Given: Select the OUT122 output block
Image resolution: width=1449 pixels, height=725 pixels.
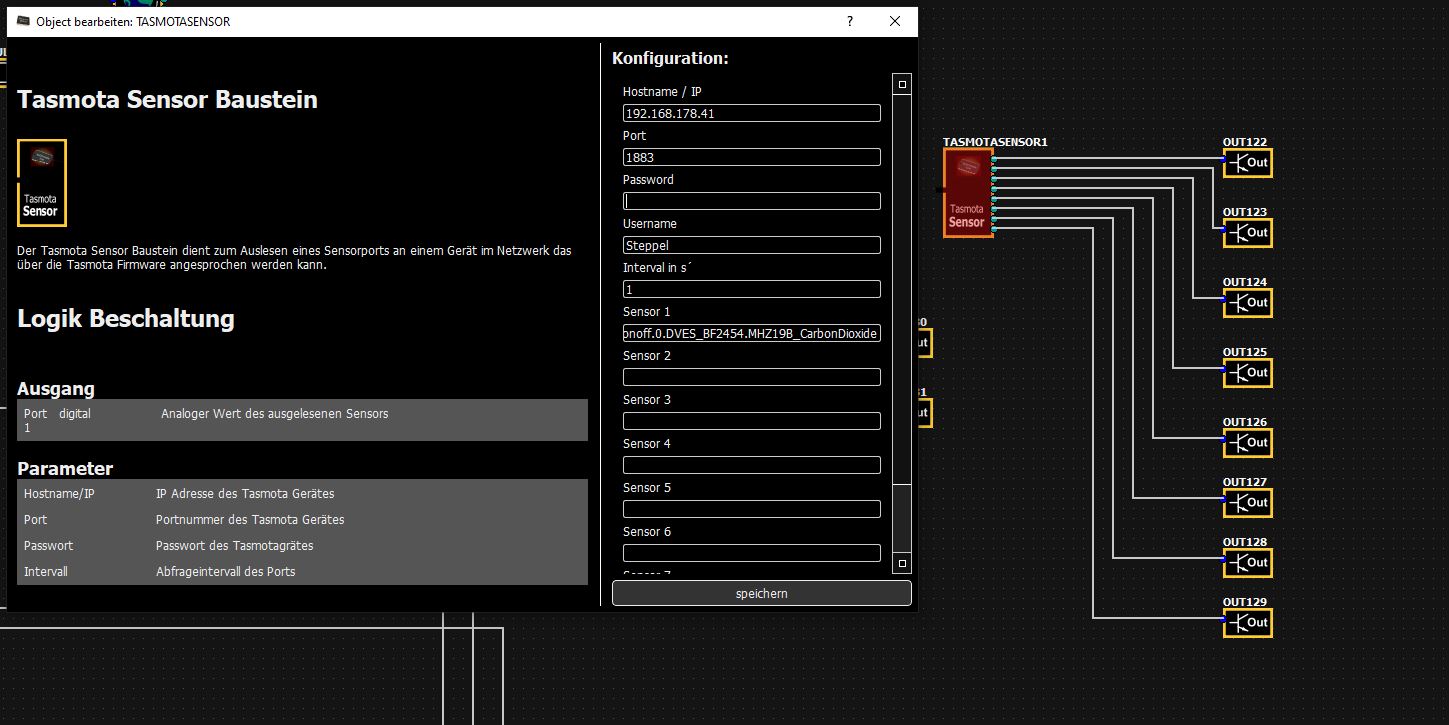Looking at the screenshot, I should coord(1248,163).
